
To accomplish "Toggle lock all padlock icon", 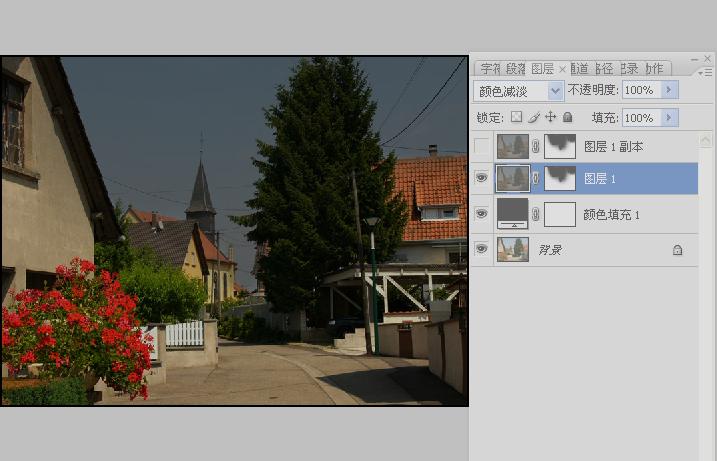I will (567, 117).
